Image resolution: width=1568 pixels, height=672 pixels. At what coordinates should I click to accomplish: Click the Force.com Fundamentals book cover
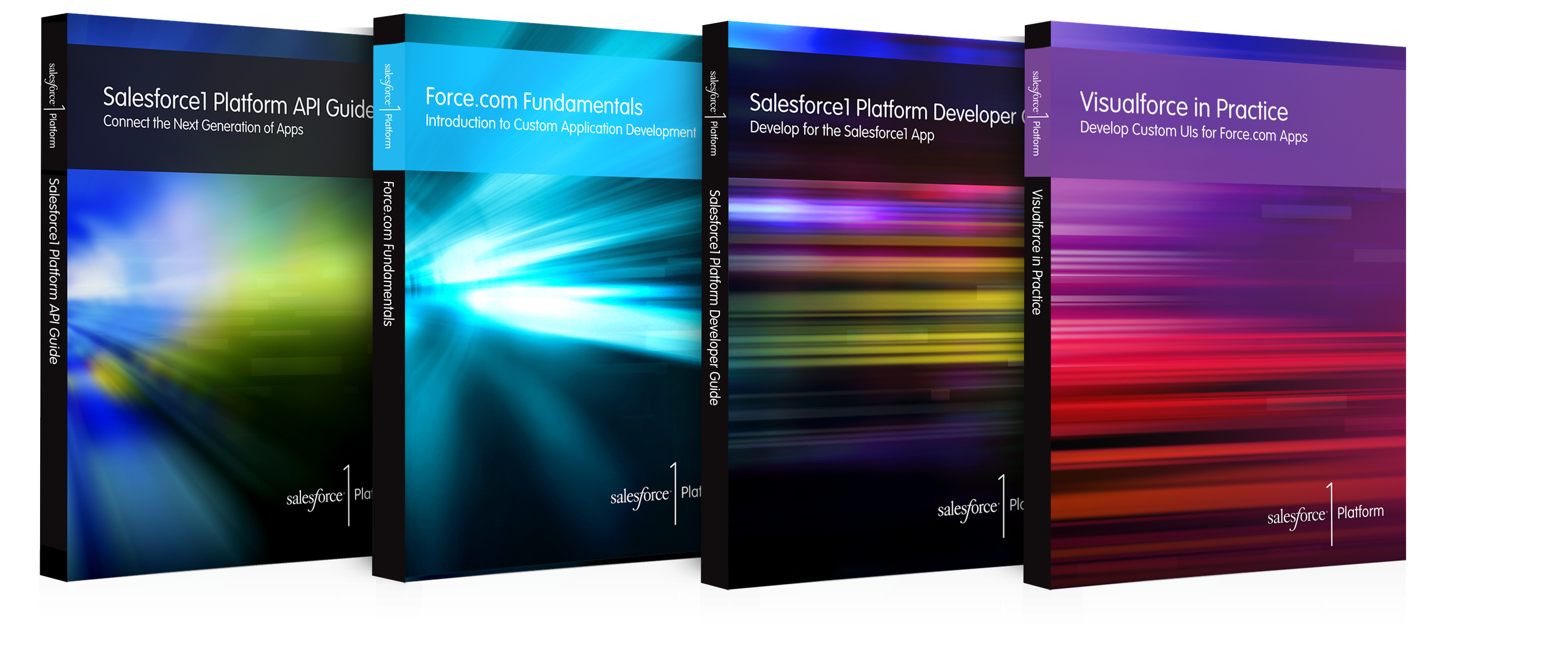(553, 298)
